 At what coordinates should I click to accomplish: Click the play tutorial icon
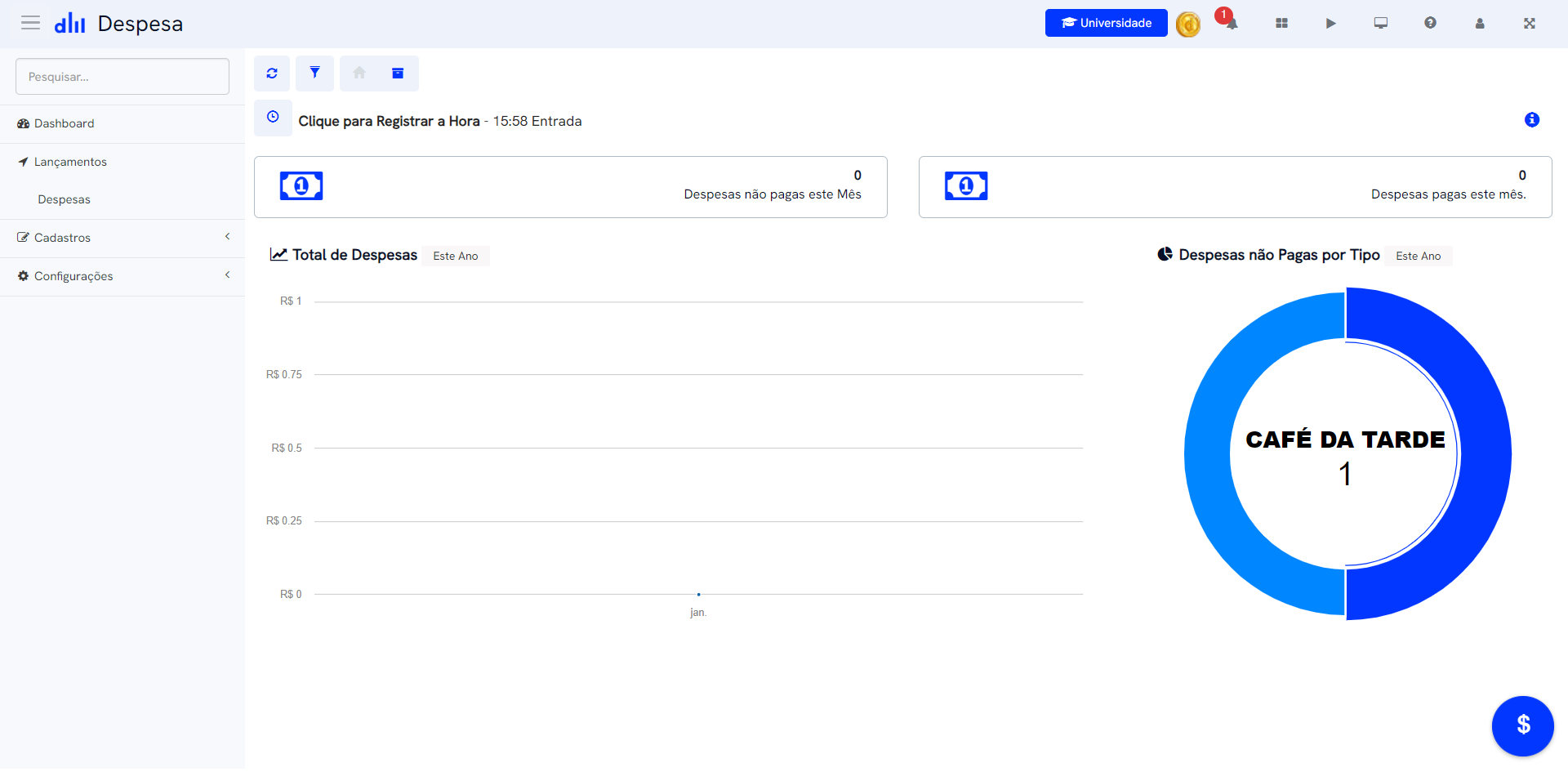click(1330, 24)
